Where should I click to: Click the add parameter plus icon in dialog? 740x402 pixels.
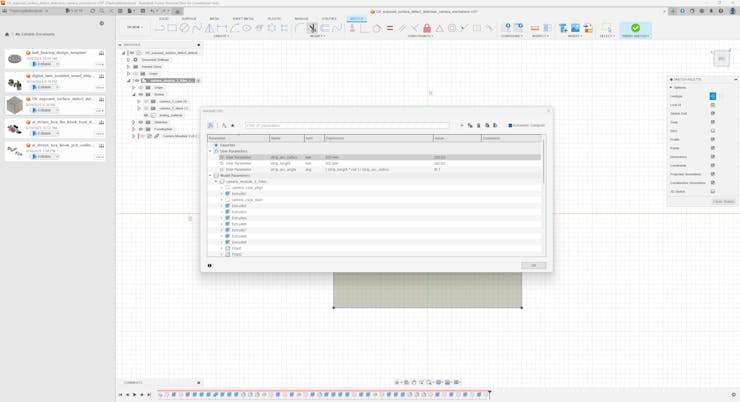coord(462,126)
